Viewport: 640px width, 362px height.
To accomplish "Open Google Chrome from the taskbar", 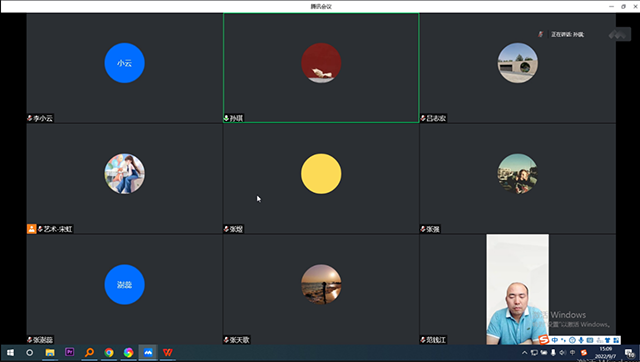I will 109,352.
